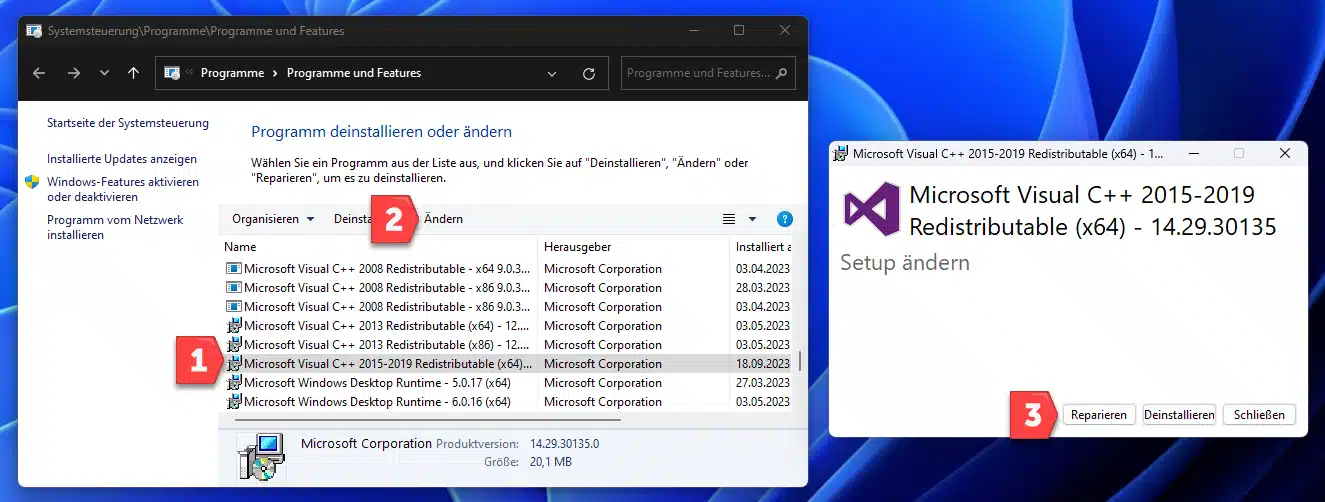The width and height of the screenshot is (1325, 502).
Task: Click the Programme breadcrumb segment
Action: coord(232,73)
